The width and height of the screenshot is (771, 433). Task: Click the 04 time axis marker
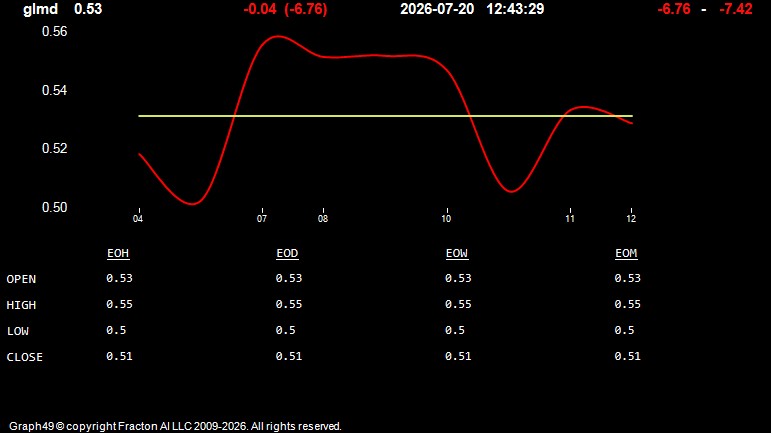tap(138, 218)
